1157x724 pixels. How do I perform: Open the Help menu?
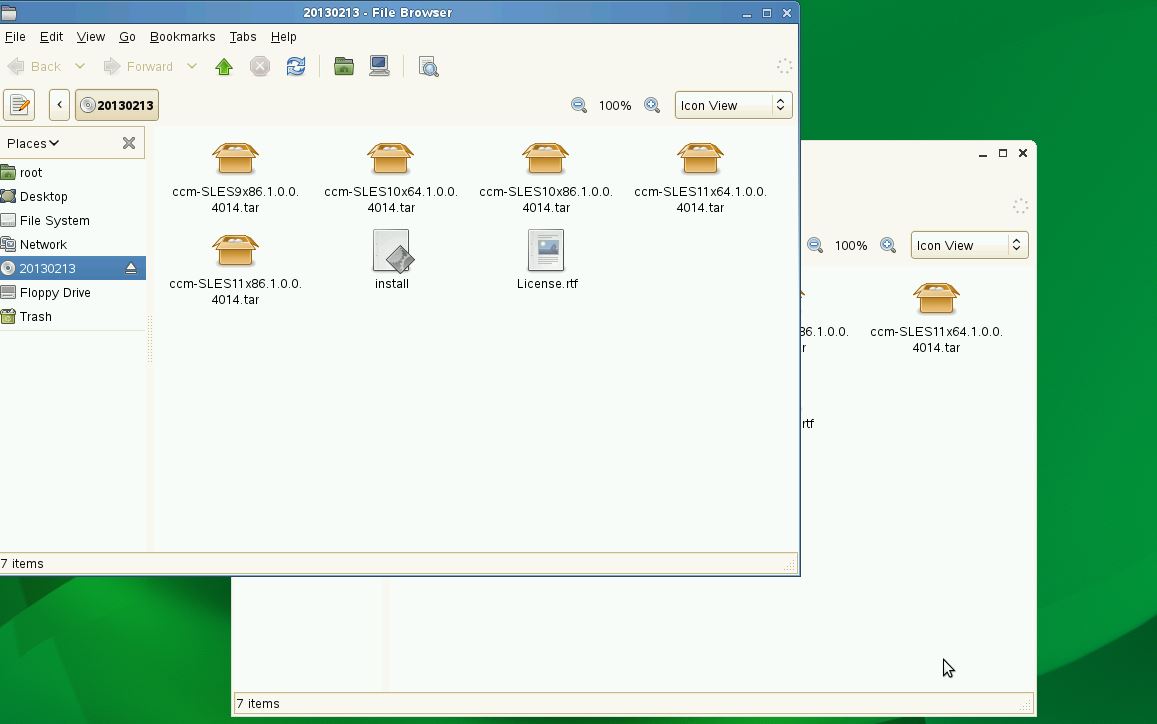tap(283, 37)
